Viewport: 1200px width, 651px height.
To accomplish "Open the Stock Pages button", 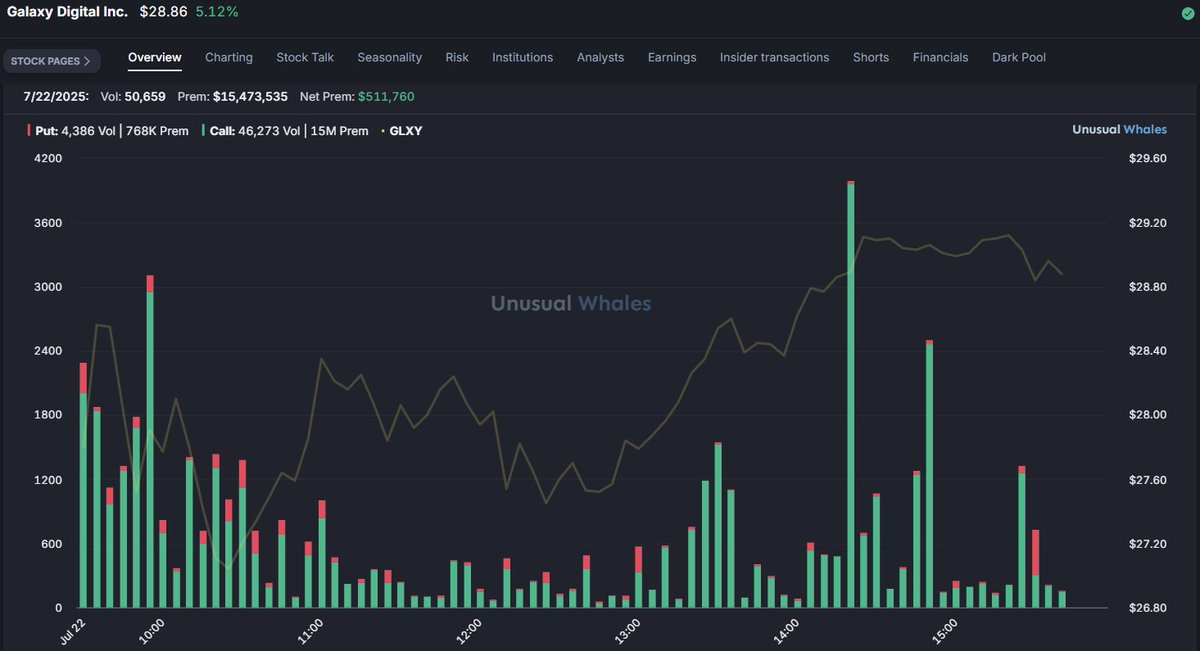I will click(51, 61).
